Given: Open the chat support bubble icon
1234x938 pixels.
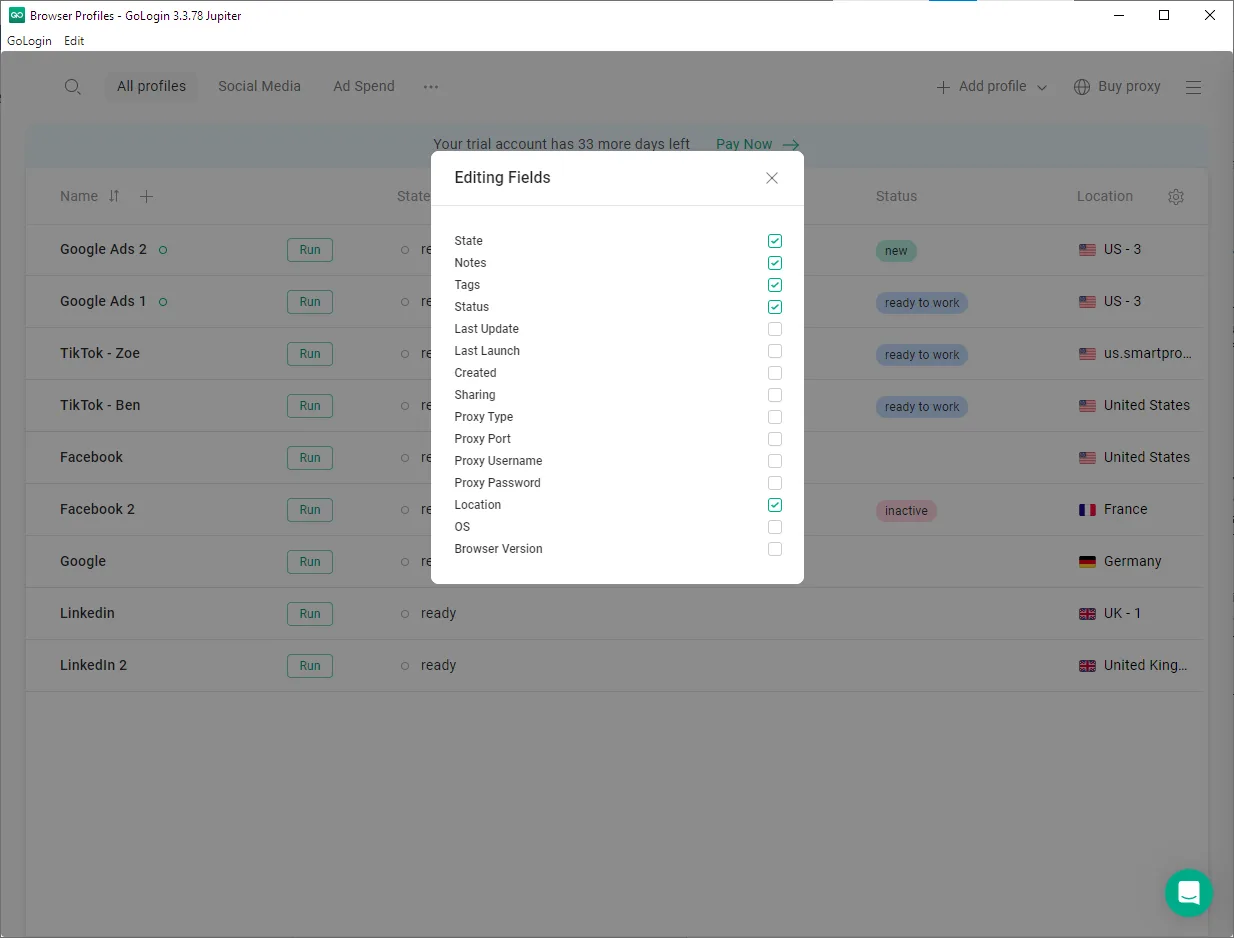Looking at the screenshot, I should [x=1189, y=892].
